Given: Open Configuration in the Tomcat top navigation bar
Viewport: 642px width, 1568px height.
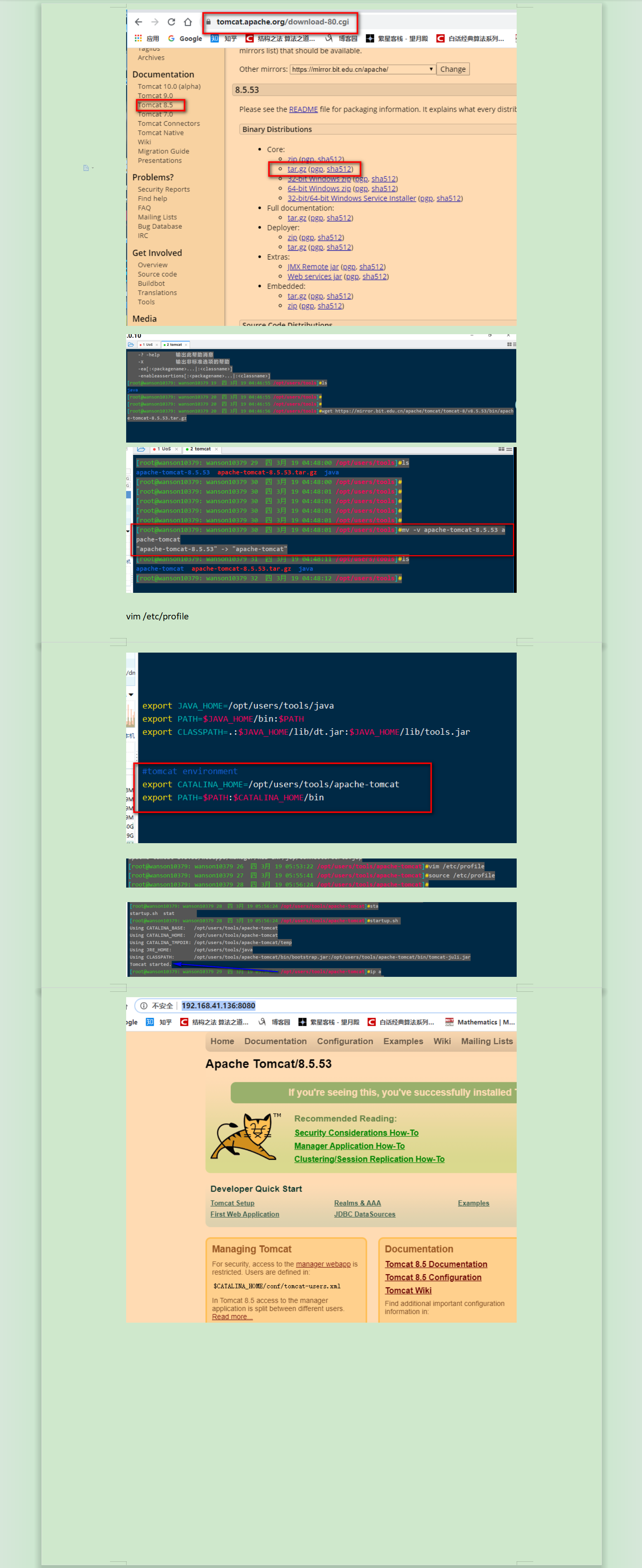Looking at the screenshot, I should click(345, 1042).
